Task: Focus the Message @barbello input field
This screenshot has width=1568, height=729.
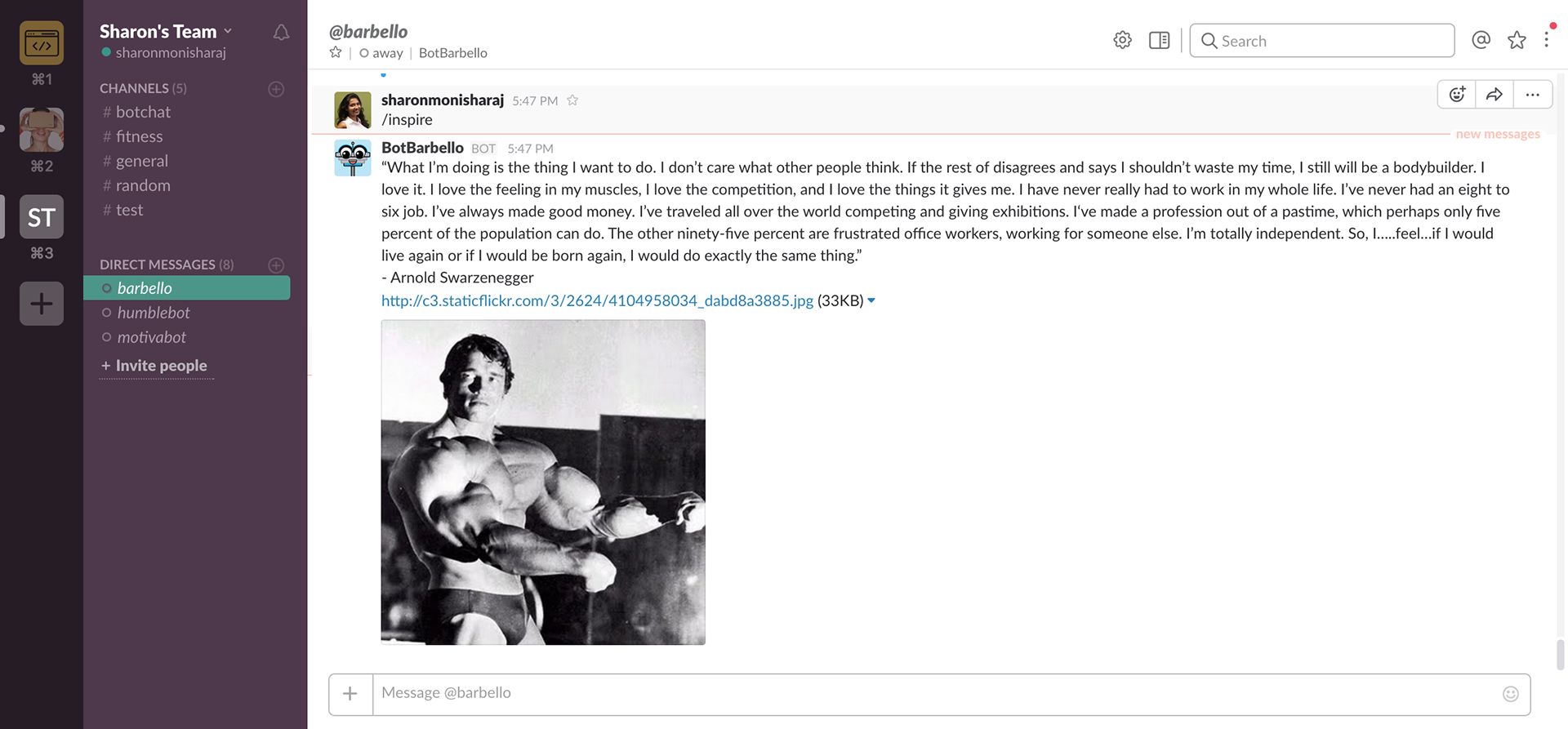Action: click(938, 694)
